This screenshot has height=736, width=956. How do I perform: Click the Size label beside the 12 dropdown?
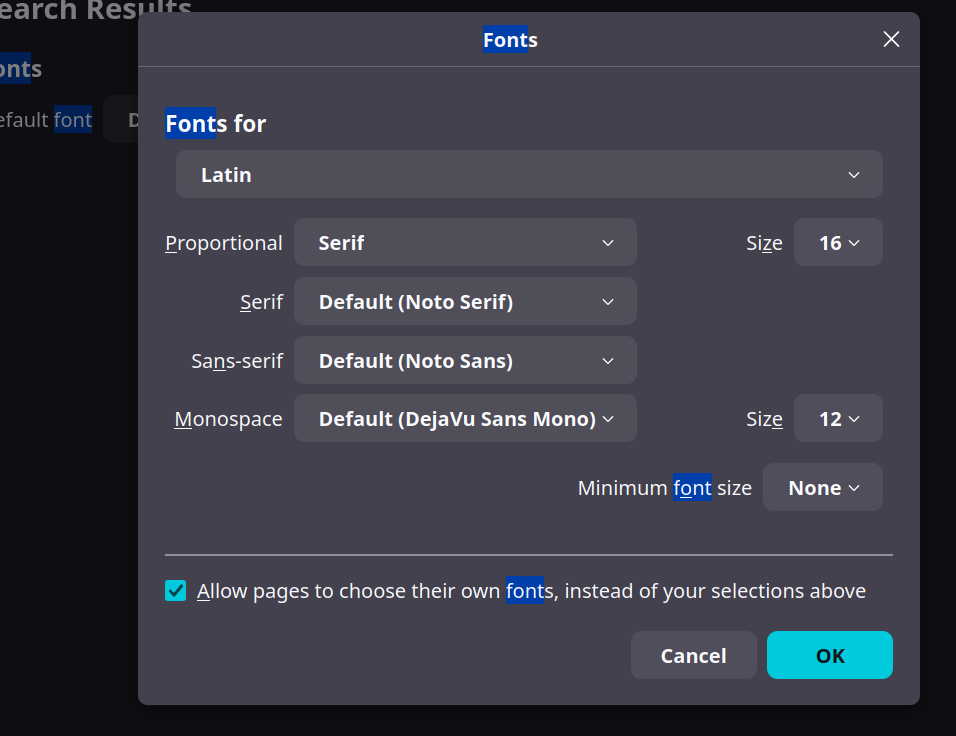764,419
